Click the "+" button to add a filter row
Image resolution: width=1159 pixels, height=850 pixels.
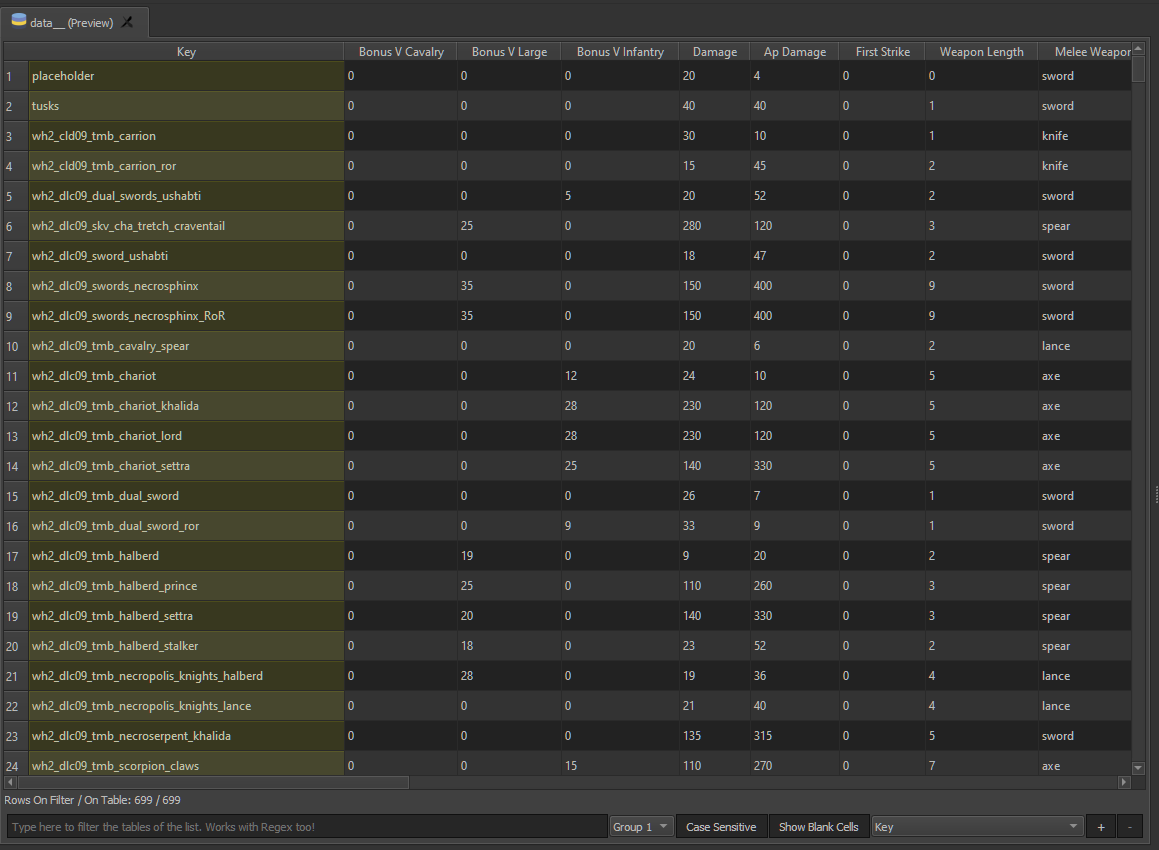point(1100,826)
